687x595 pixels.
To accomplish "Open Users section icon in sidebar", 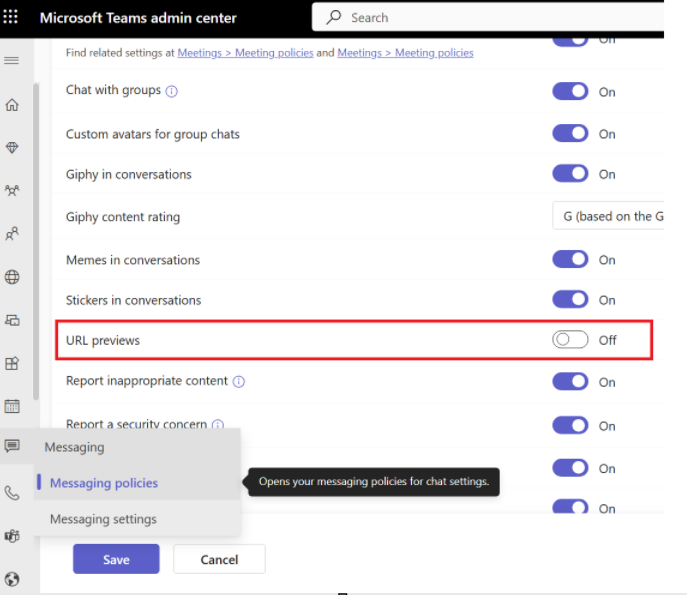I will (12, 233).
